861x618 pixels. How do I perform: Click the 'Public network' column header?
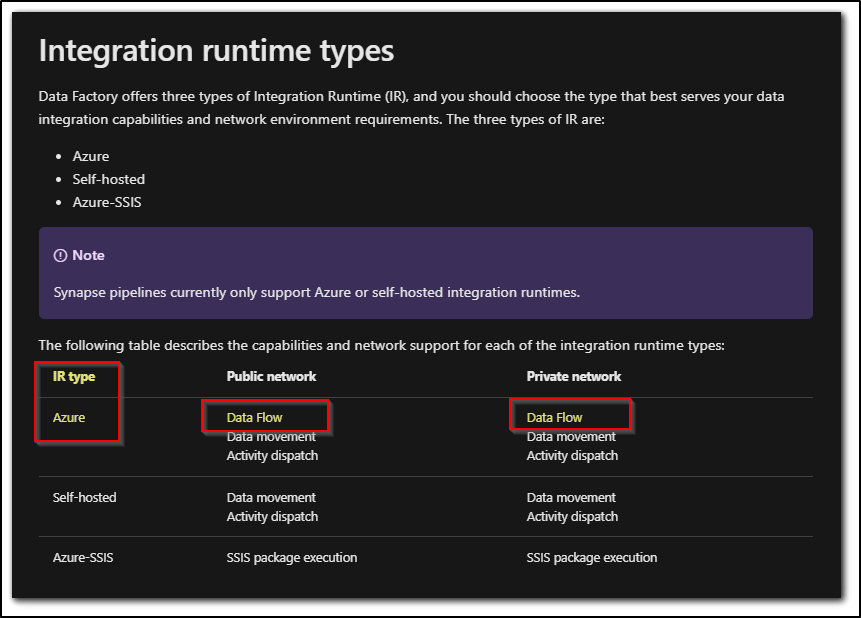coord(271,376)
